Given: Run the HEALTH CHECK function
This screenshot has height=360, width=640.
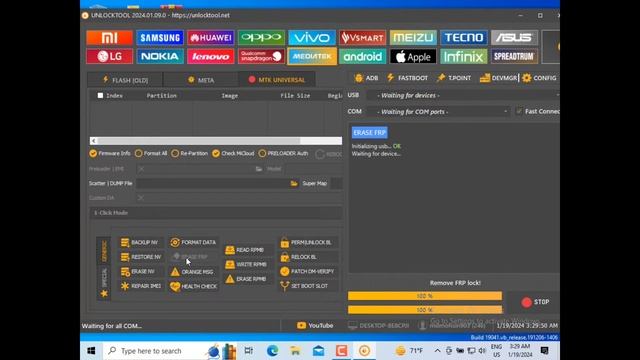Looking at the screenshot, I should pyautogui.click(x=194, y=287).
